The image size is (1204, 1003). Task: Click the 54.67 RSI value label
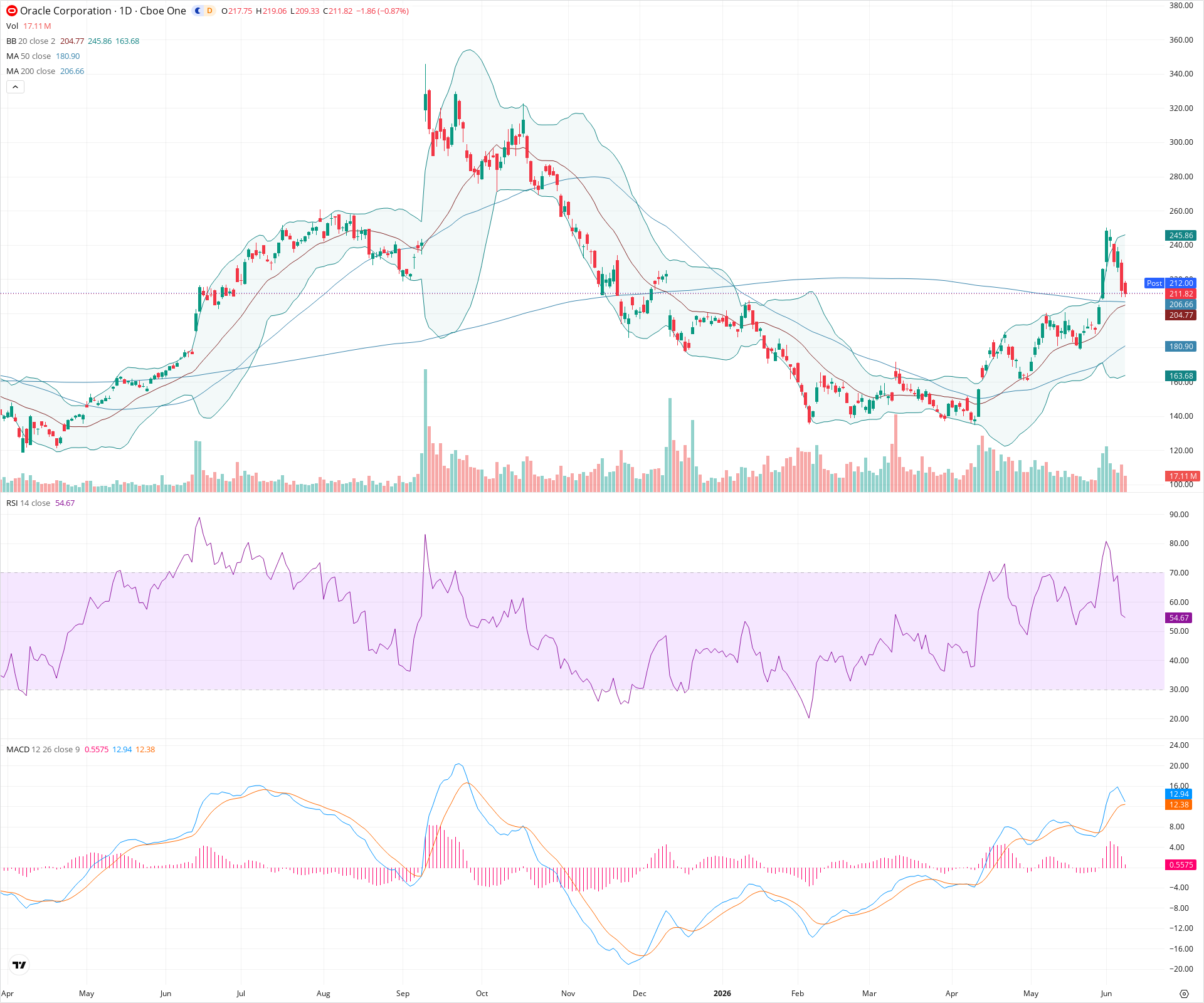coord(1179,617)
